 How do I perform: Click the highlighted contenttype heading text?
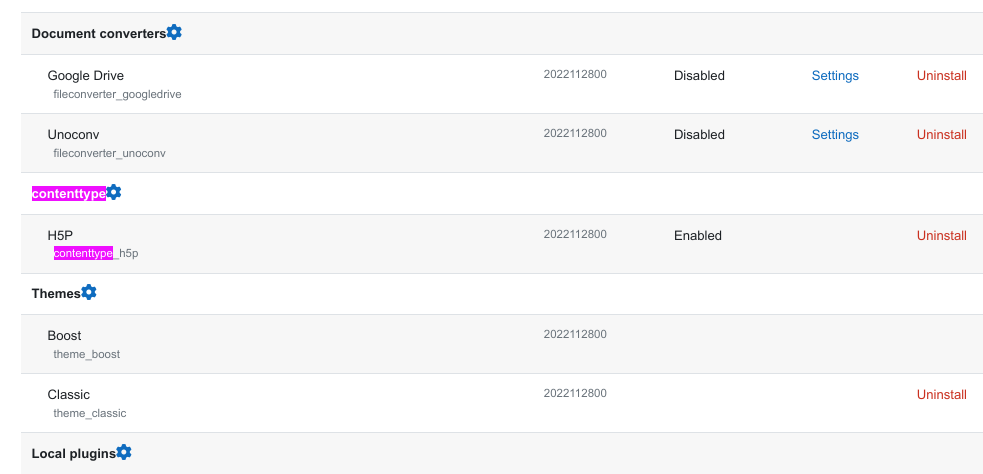pos(69,194)
